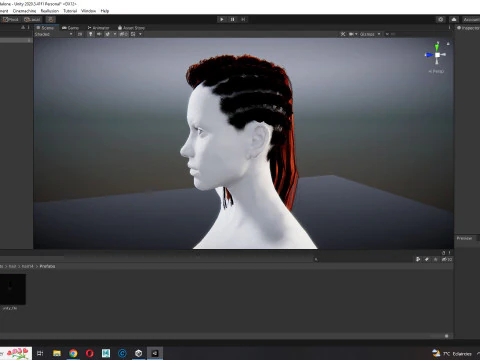
Task: Click the Scene search field dropdown arrow
Action: pyautogui.click(x=387, y=34)
